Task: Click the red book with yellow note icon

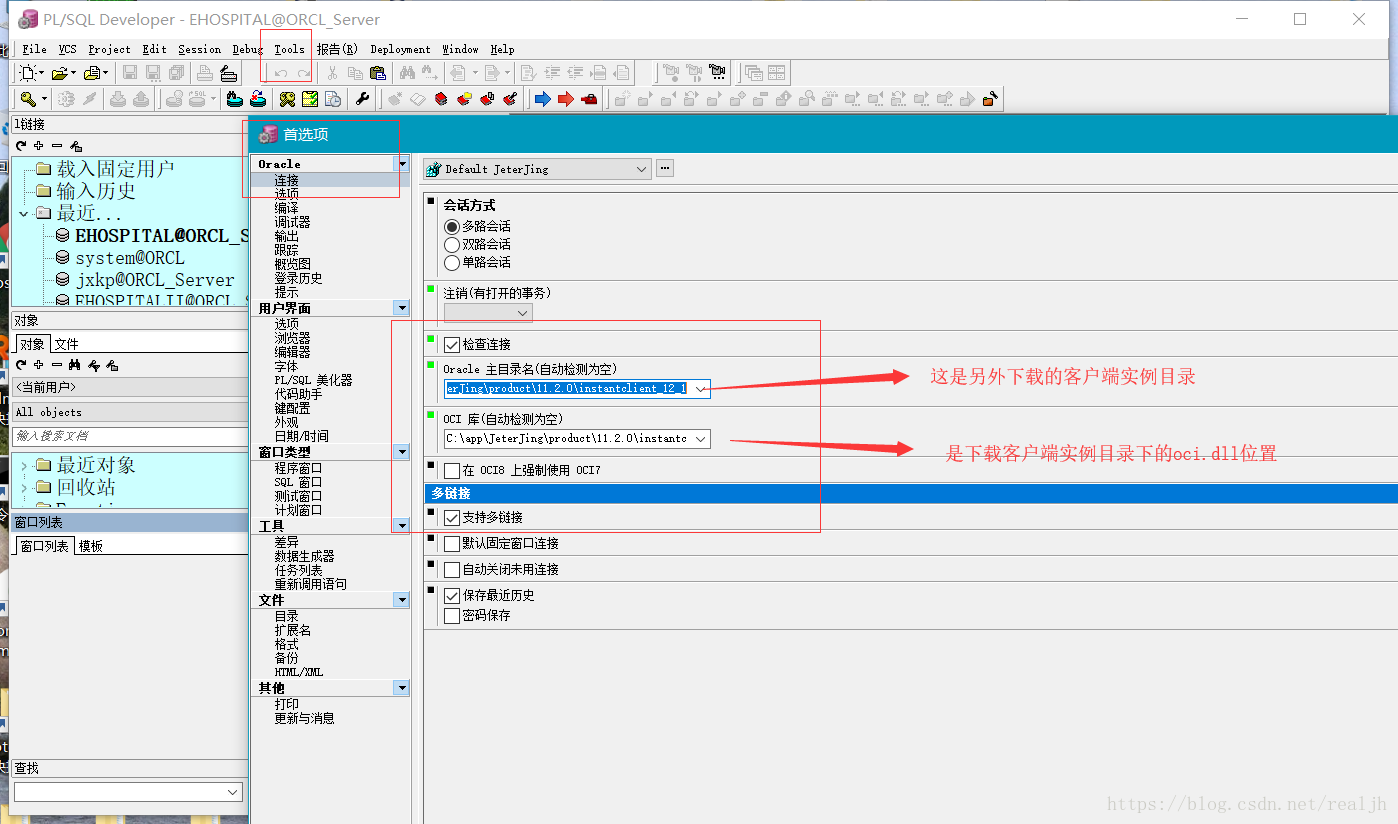Action: click(464, 99)
